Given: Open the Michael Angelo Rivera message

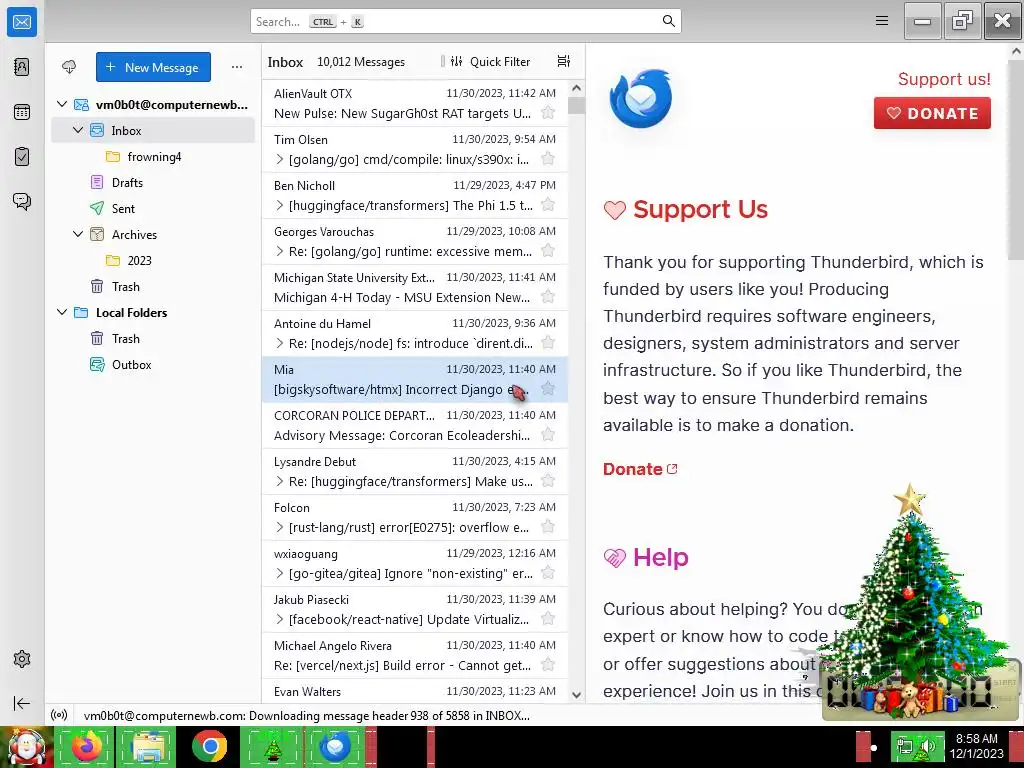Looking at the screenshot, I should tap(415, 656).
